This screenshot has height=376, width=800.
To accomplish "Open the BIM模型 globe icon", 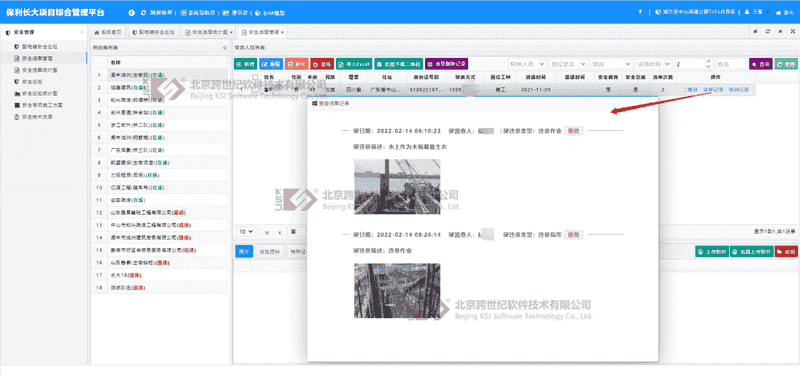I will (257, 12).
